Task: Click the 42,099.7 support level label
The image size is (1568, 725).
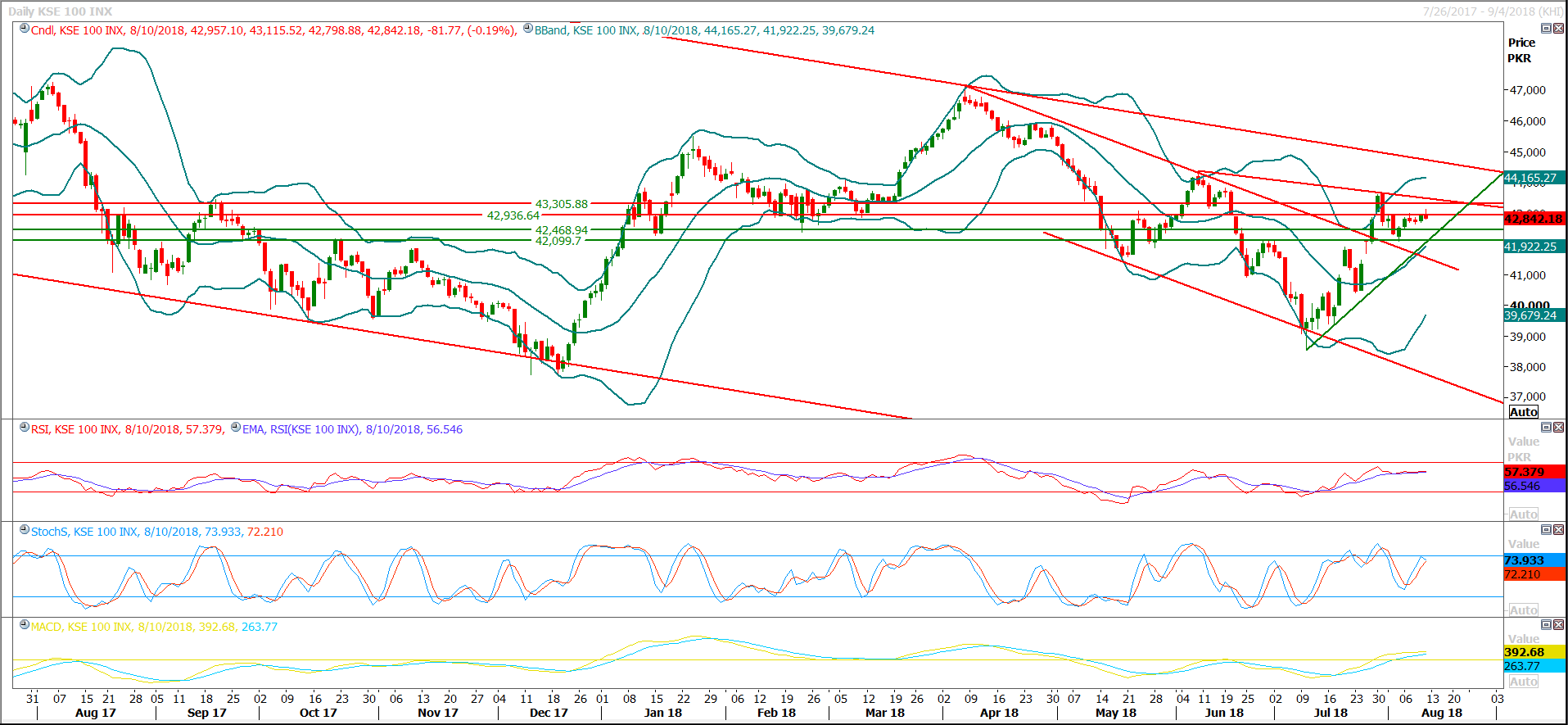Action: pyautogui.click(x=558, y=241)
